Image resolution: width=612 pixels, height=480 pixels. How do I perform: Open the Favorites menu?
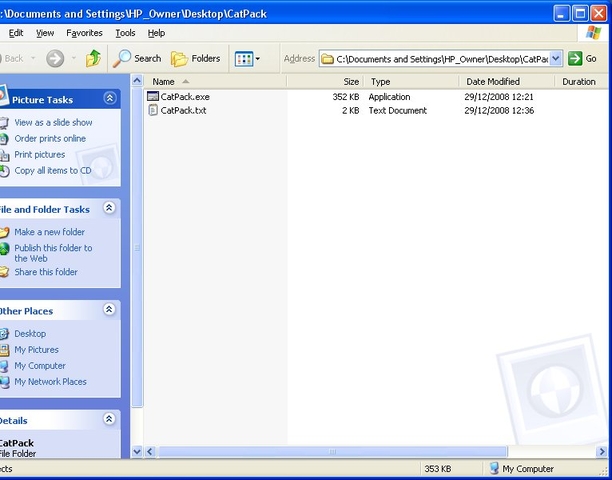pos(84,33)
